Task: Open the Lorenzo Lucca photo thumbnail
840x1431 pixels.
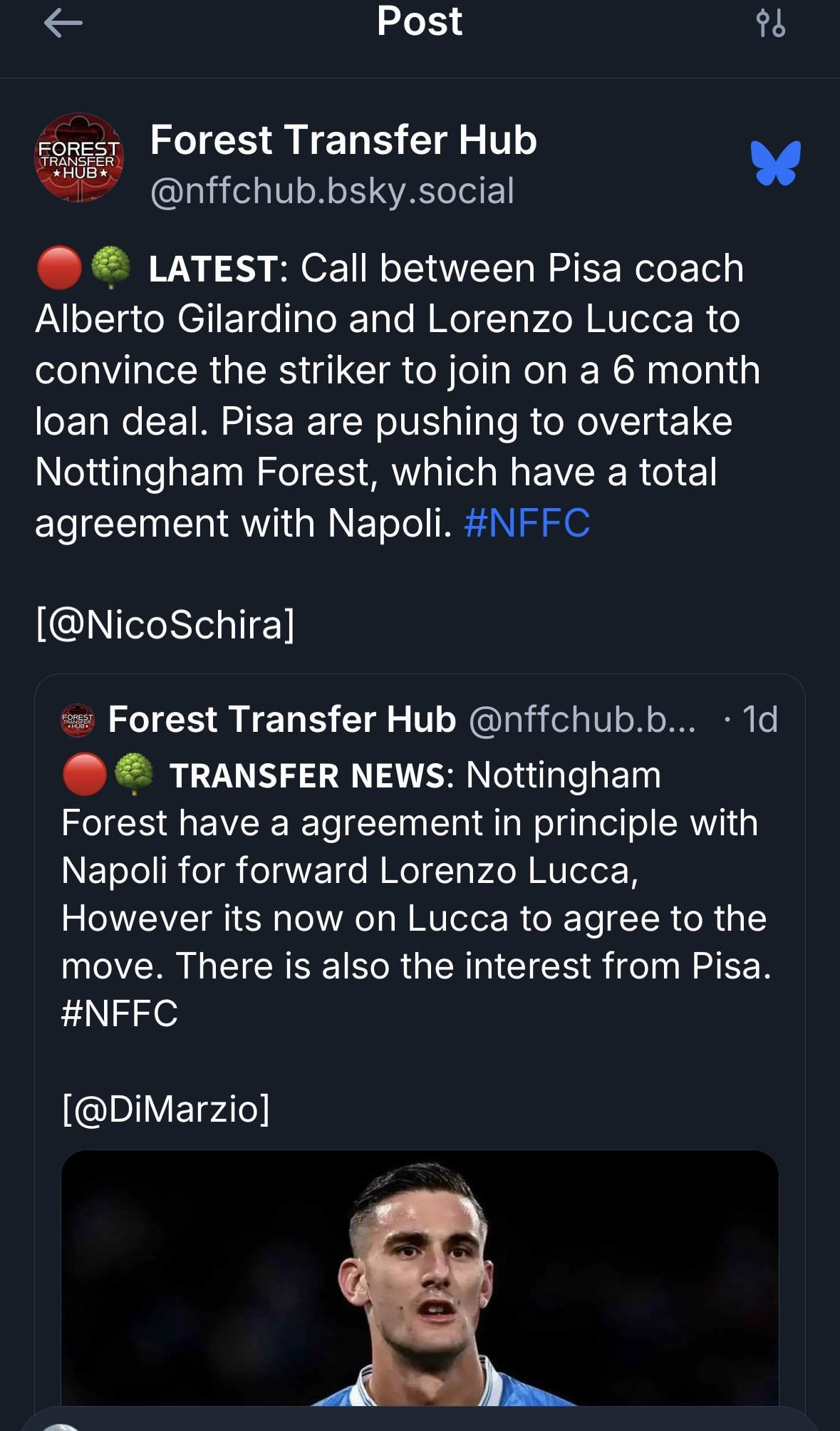Action: tap(420, 1277)
